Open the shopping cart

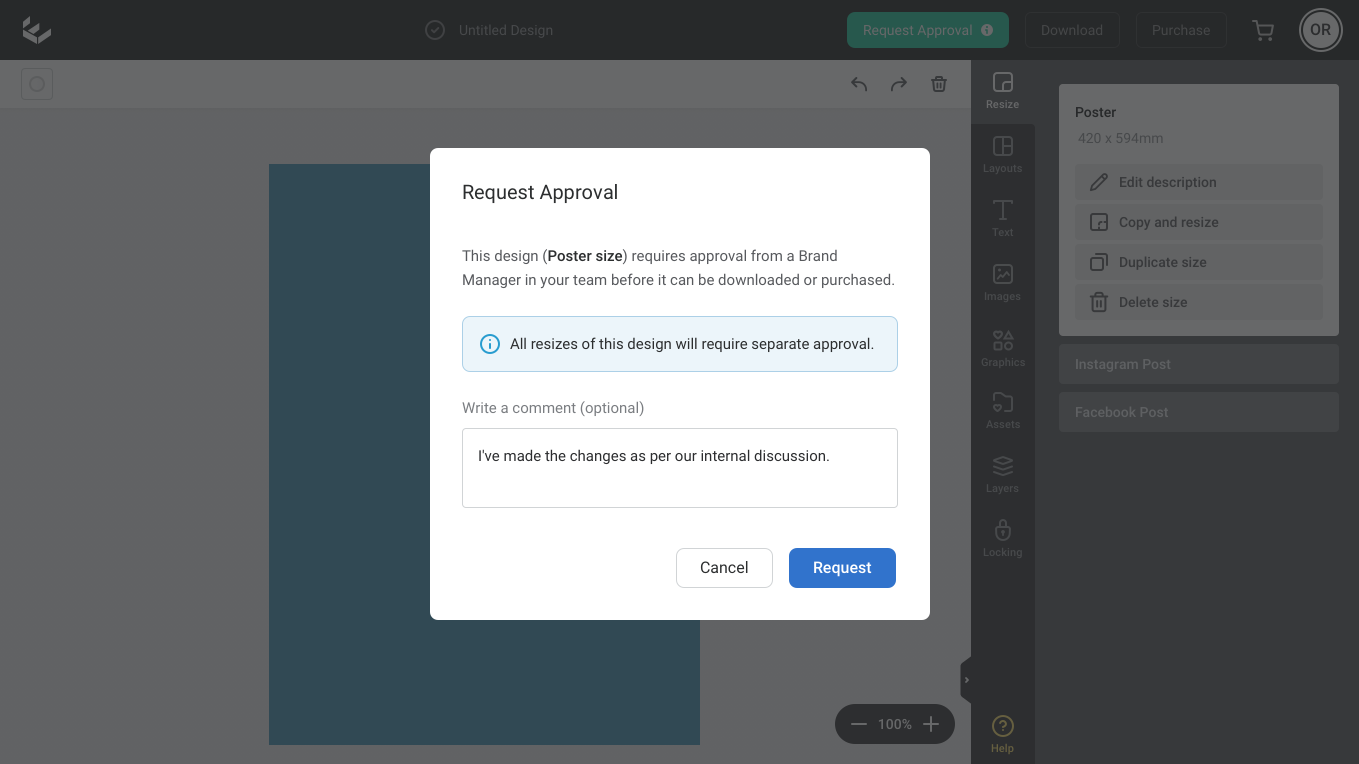(1262, 30)
